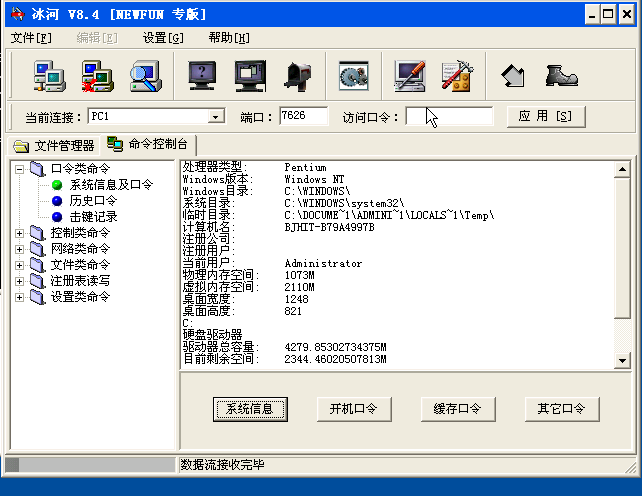Open the 设置[G] menu

(163, 38)
